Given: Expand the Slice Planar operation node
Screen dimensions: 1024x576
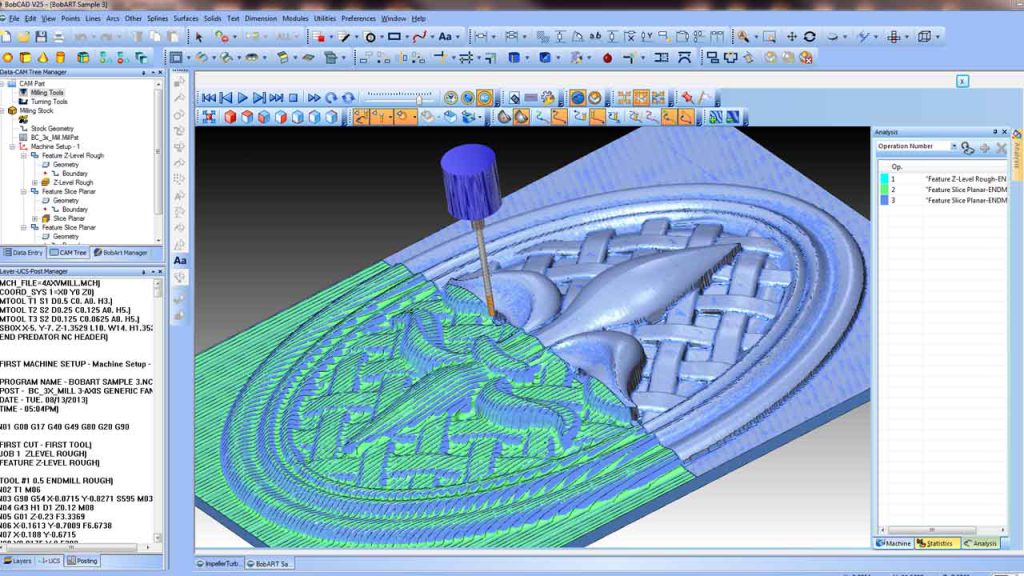Looking at the screenshot, I should [x=35, y=219].
